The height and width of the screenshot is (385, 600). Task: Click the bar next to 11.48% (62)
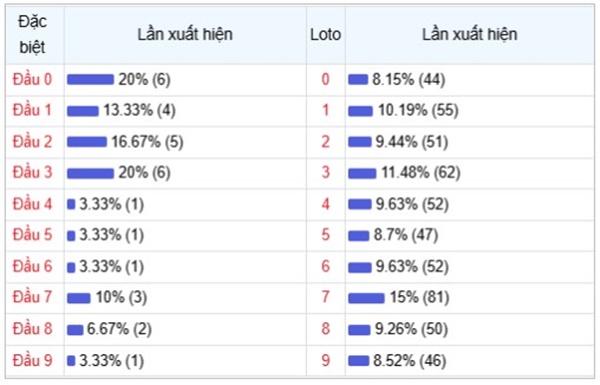tap(362, 173)
